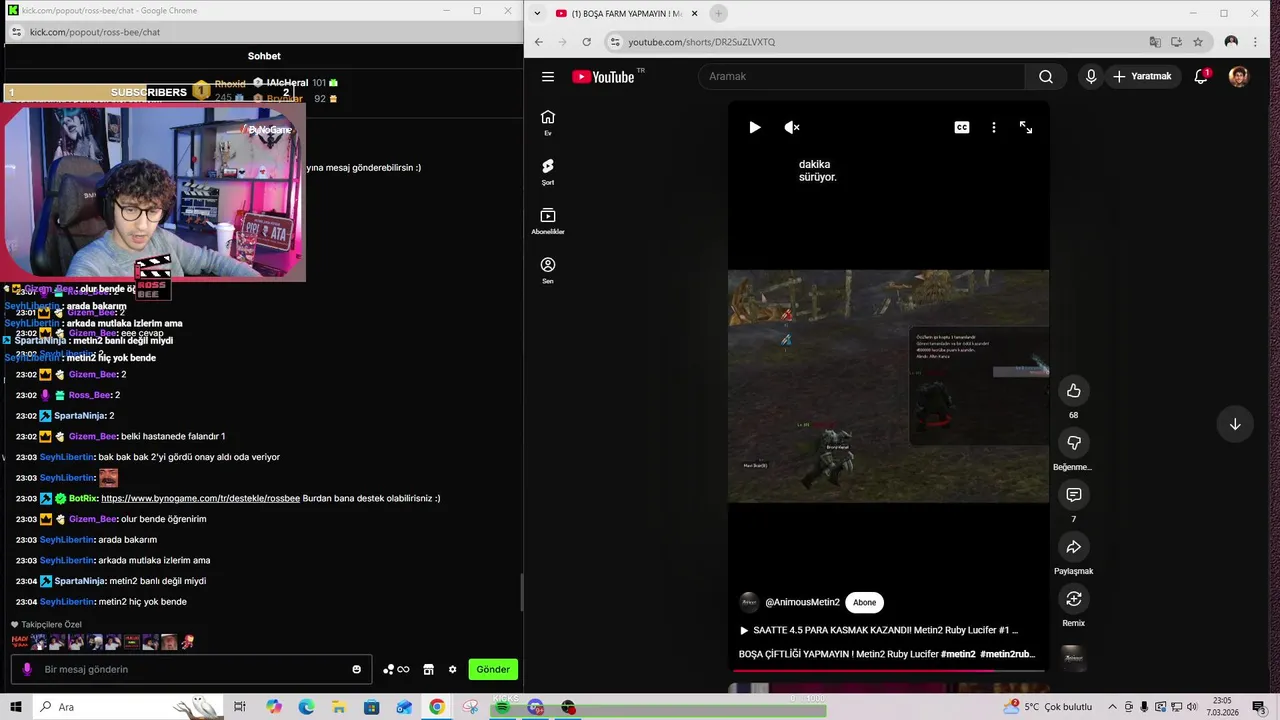Viewport: 1280px width, 720px height.
Task: Open the Windows Start menu
Action: (16, 707)
